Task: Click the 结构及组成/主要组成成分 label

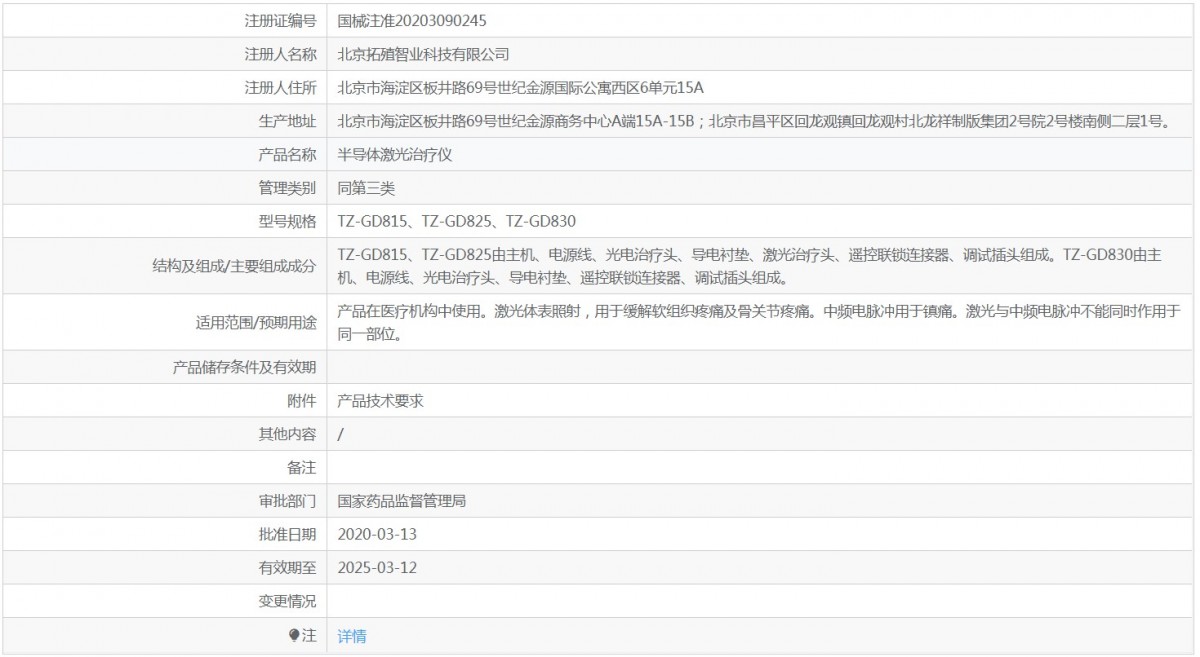Action: click(x=234, y=266)
